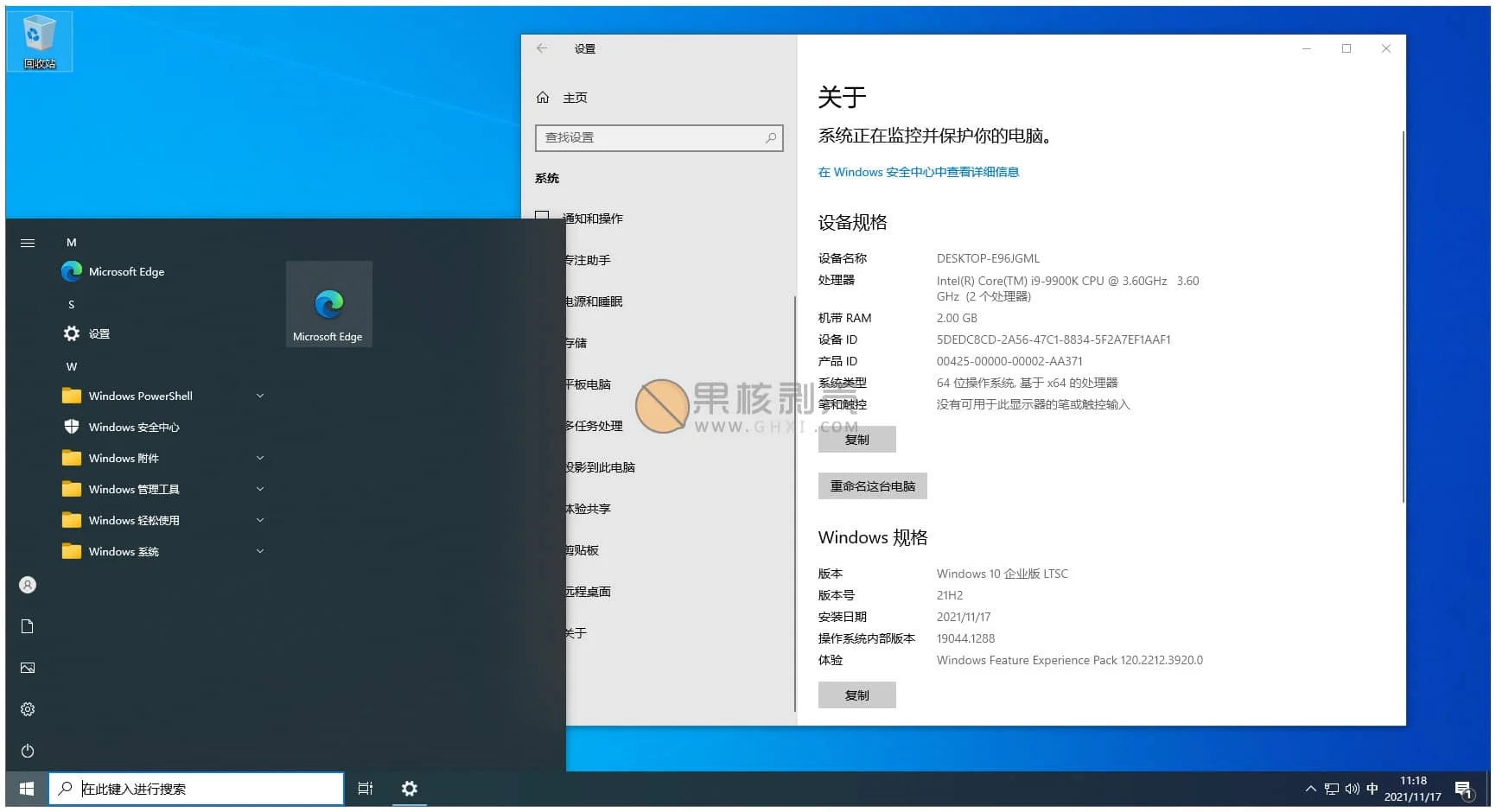Click the 21H2 version number text
Viewport: 1496px width, 812px height.
coord(949,595)
